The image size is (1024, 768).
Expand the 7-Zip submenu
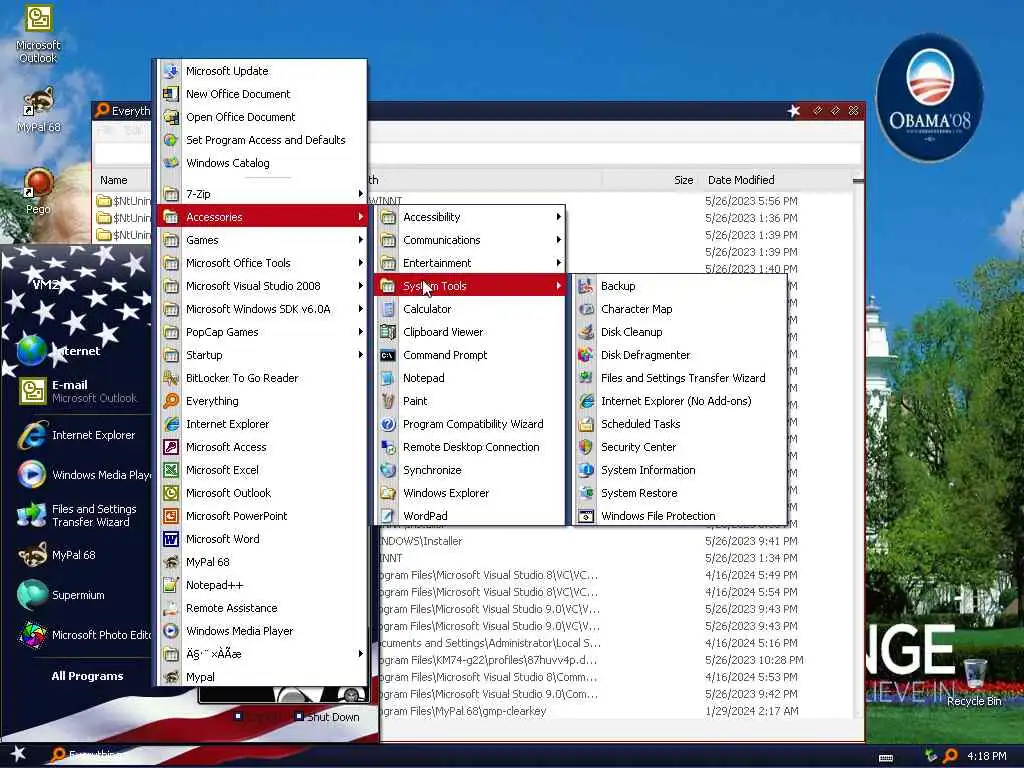(262, 194)
